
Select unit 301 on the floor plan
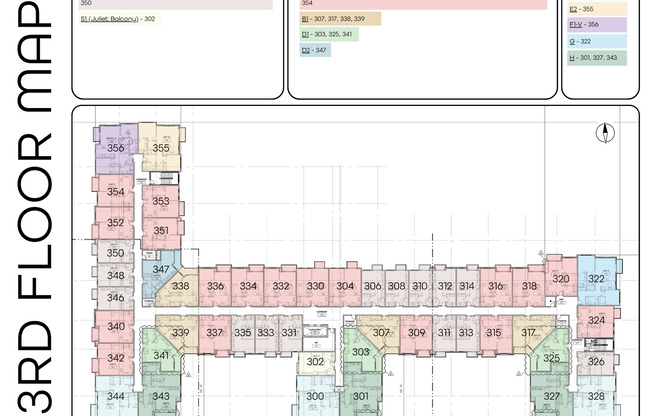[x=361, y=396]
